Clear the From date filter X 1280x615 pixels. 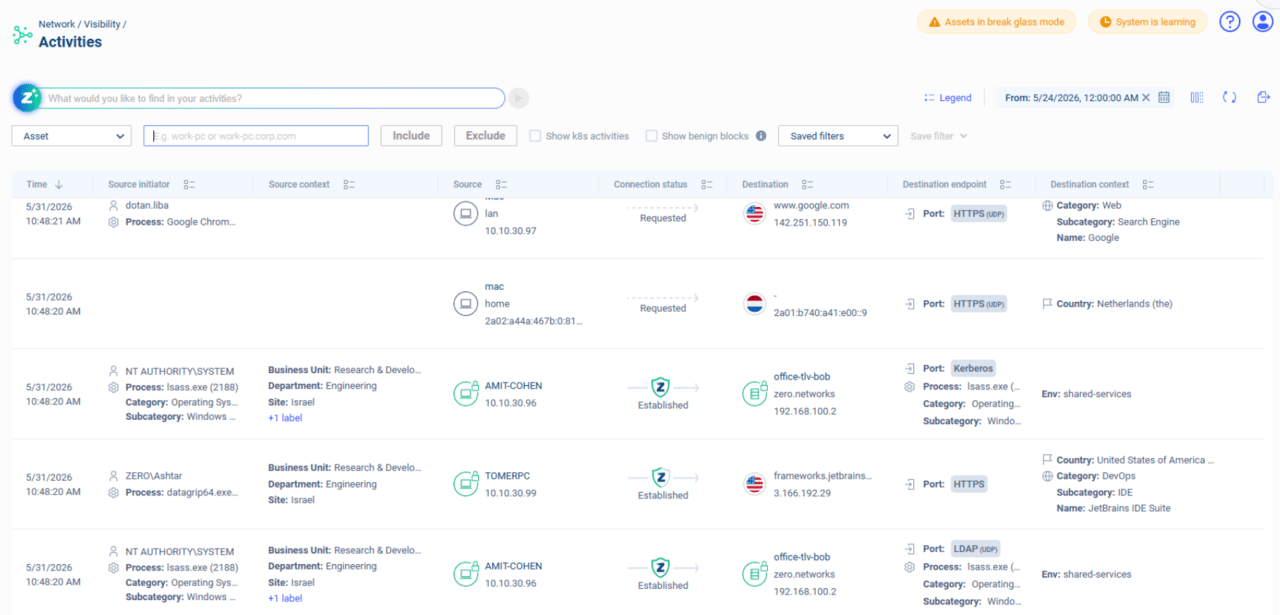click(x=1147, y=97)
